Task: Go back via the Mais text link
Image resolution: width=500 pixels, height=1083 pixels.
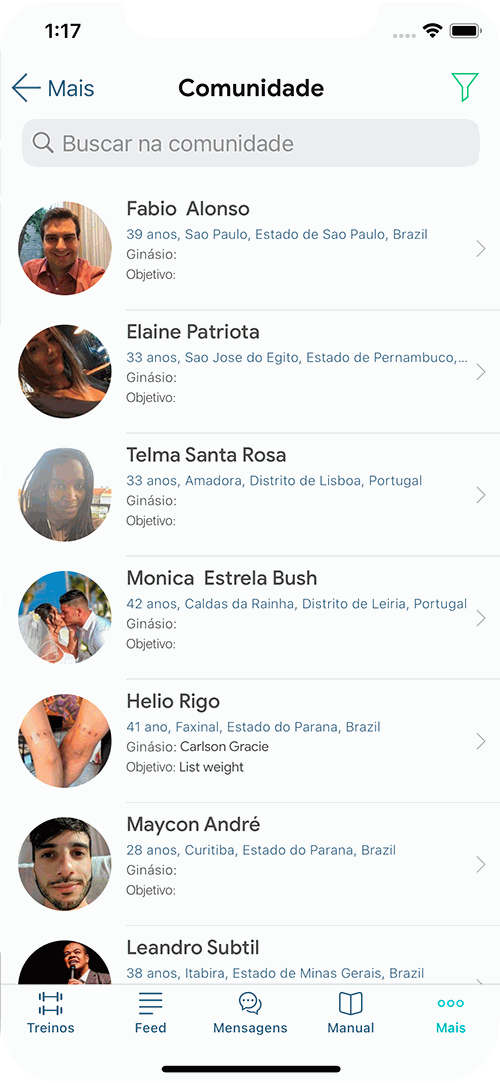Action: coord(70,88)
